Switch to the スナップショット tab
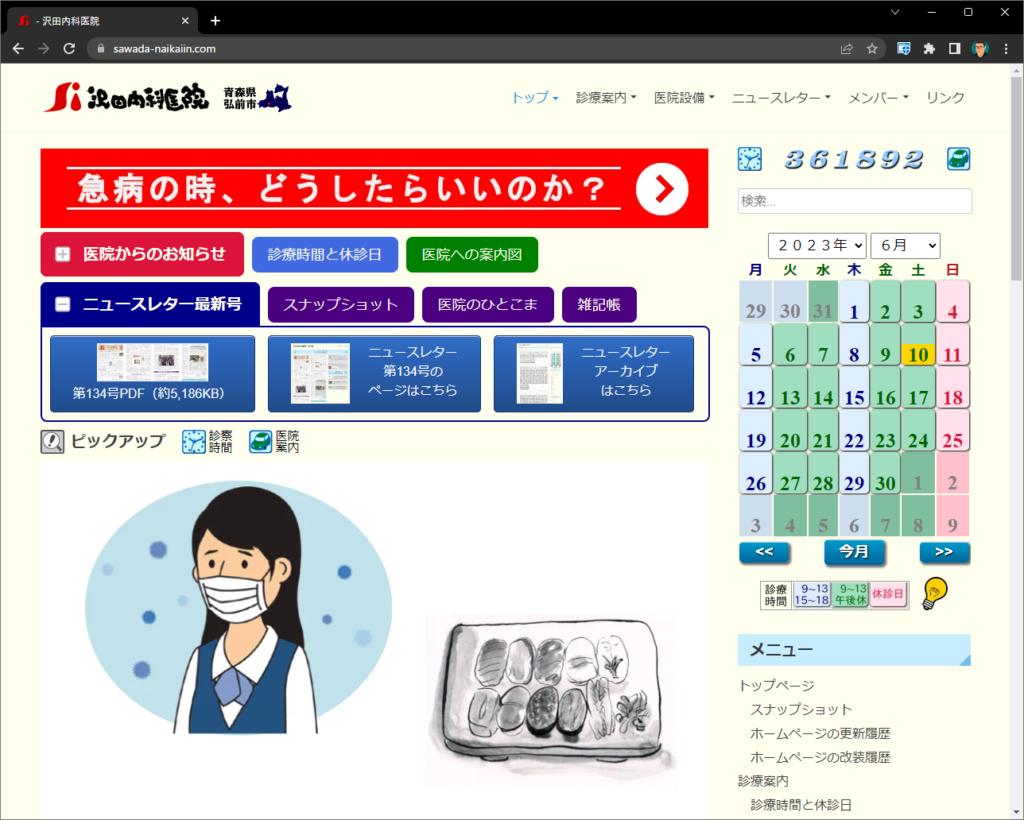The image size is (1024, 820). pos(340,305)
